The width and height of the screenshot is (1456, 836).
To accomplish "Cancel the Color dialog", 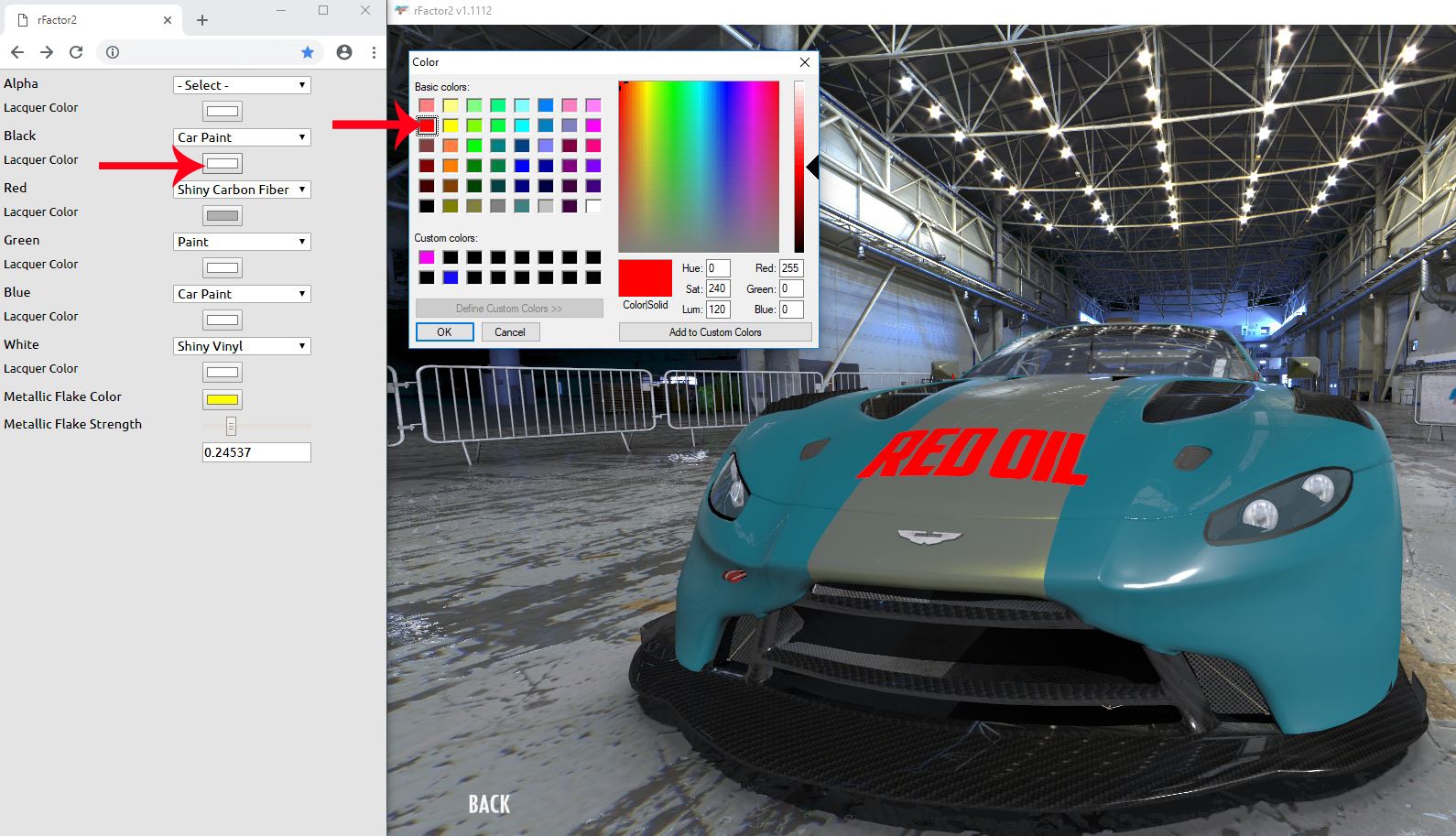I will click(x=510, y=332).
